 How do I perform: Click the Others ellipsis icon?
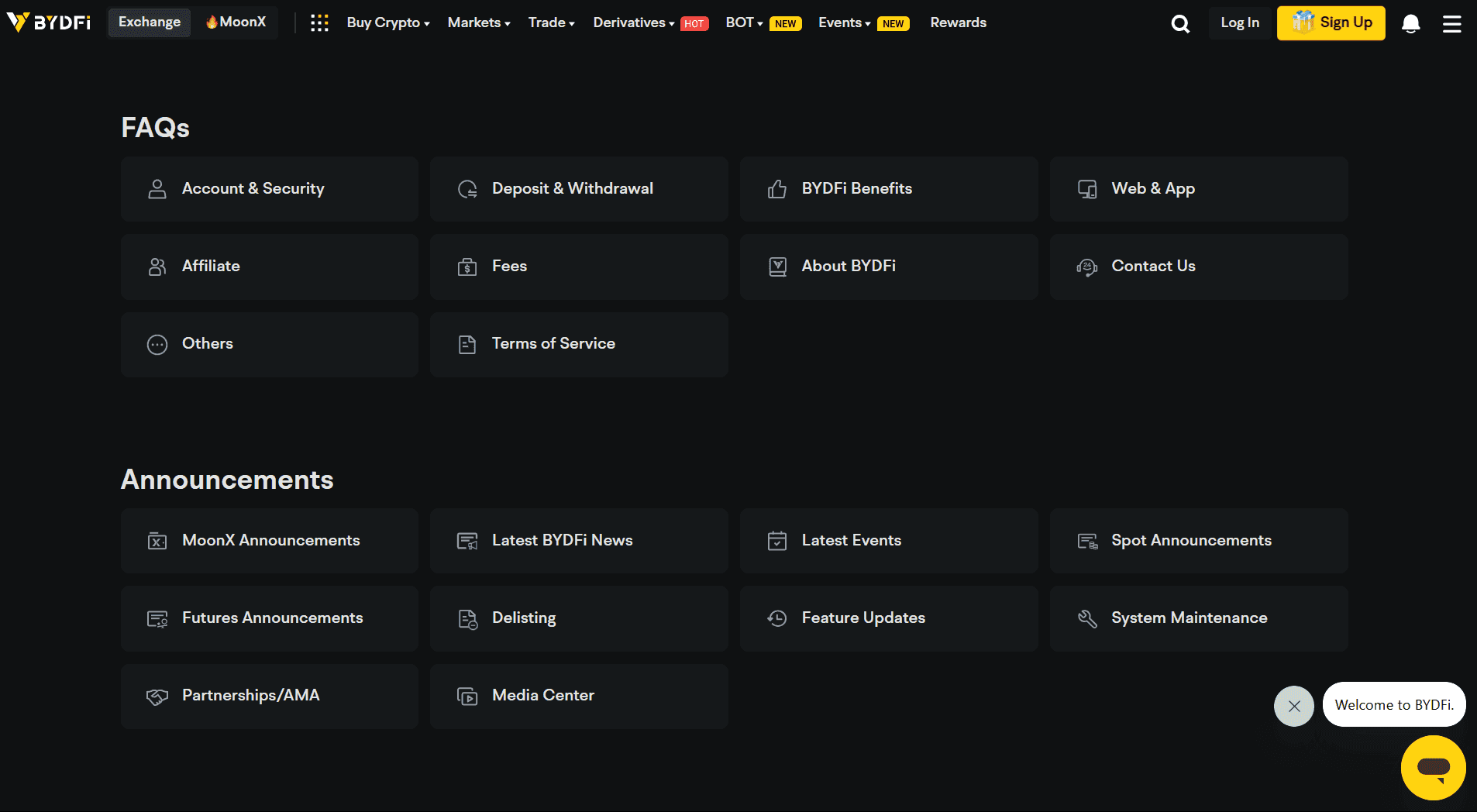157,344
